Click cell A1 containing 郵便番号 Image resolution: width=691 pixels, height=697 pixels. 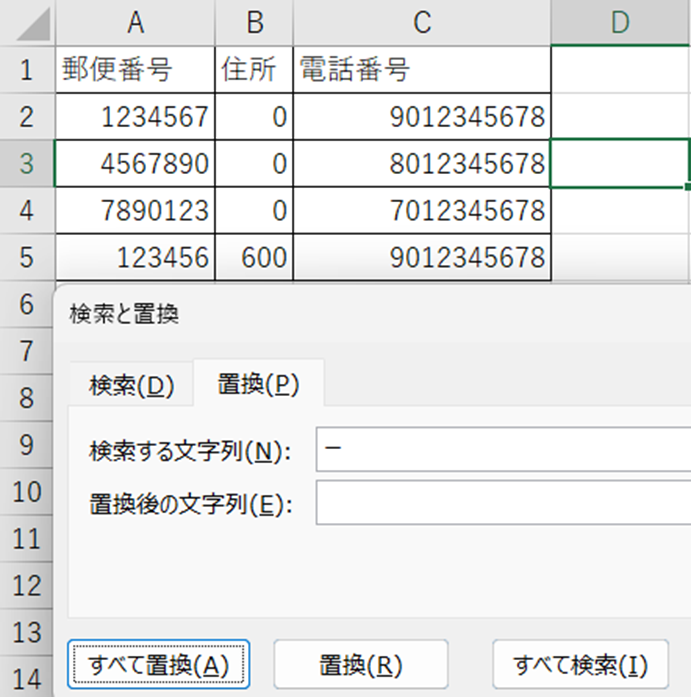pos(135,70)
